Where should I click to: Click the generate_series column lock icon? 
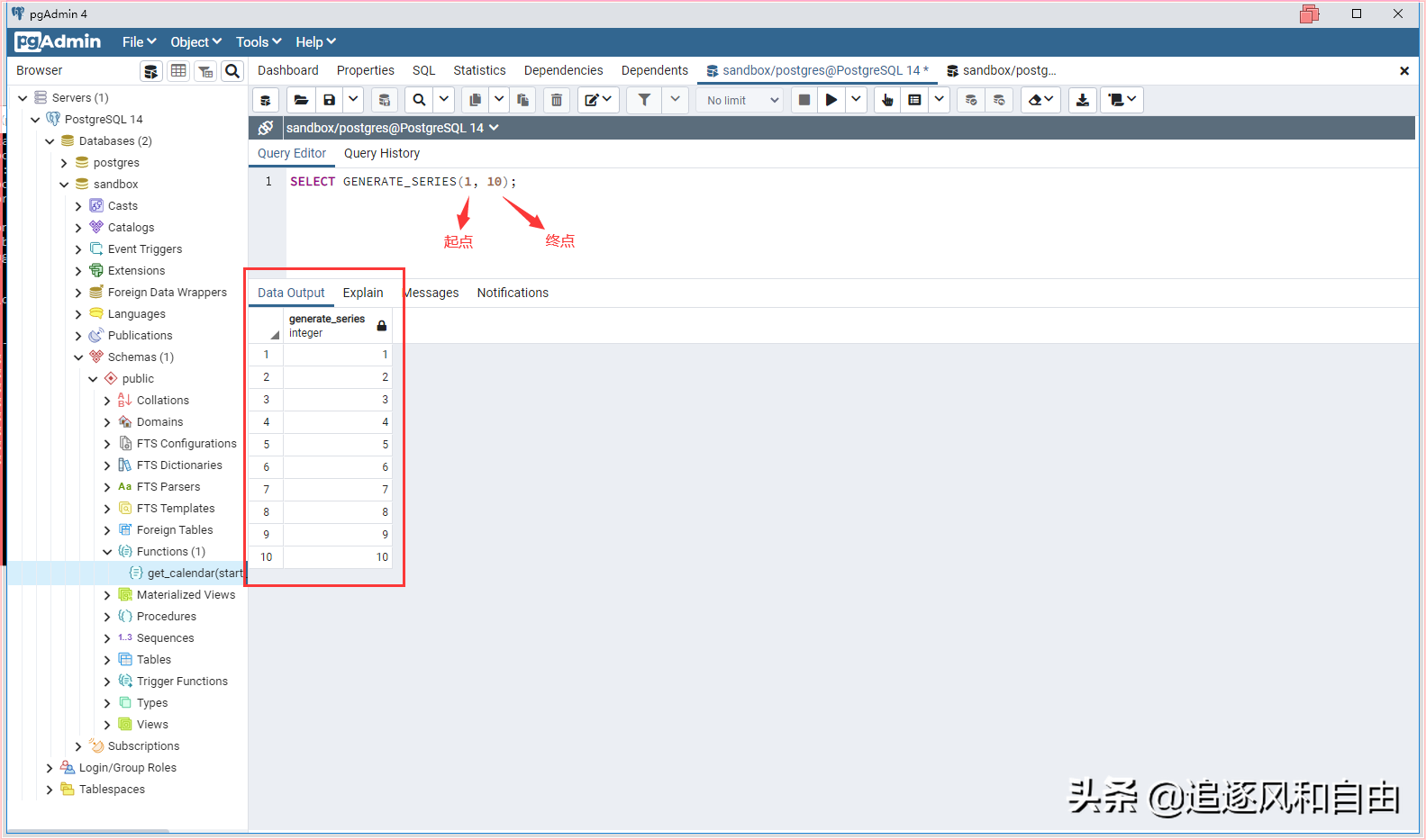382,326
